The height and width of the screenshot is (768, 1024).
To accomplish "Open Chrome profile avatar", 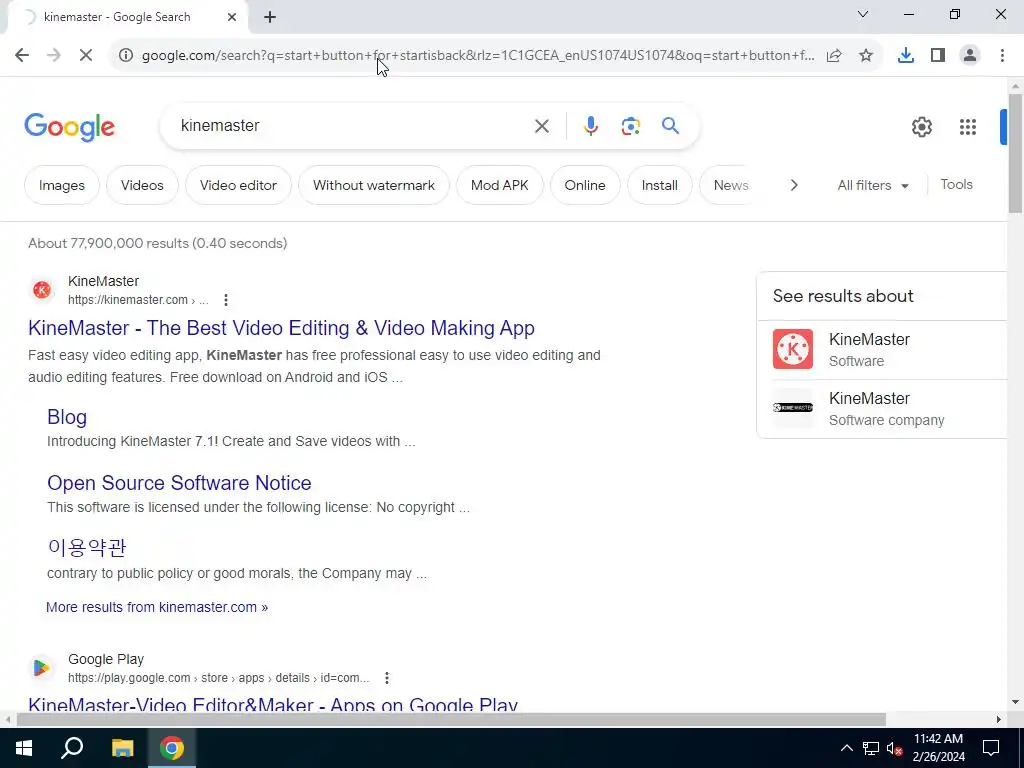I will tap(970, 56).
